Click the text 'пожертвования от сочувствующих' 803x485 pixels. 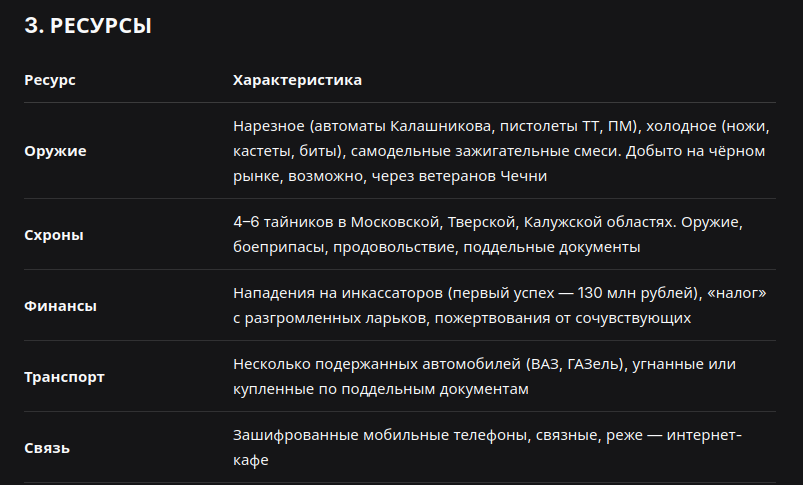[x=563, y=318]
